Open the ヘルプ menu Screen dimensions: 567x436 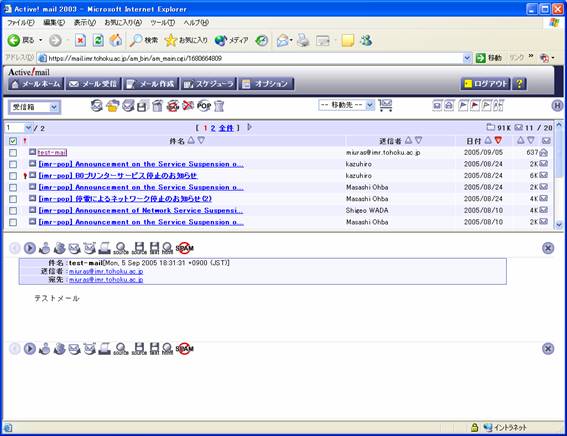tap(196, 22)
